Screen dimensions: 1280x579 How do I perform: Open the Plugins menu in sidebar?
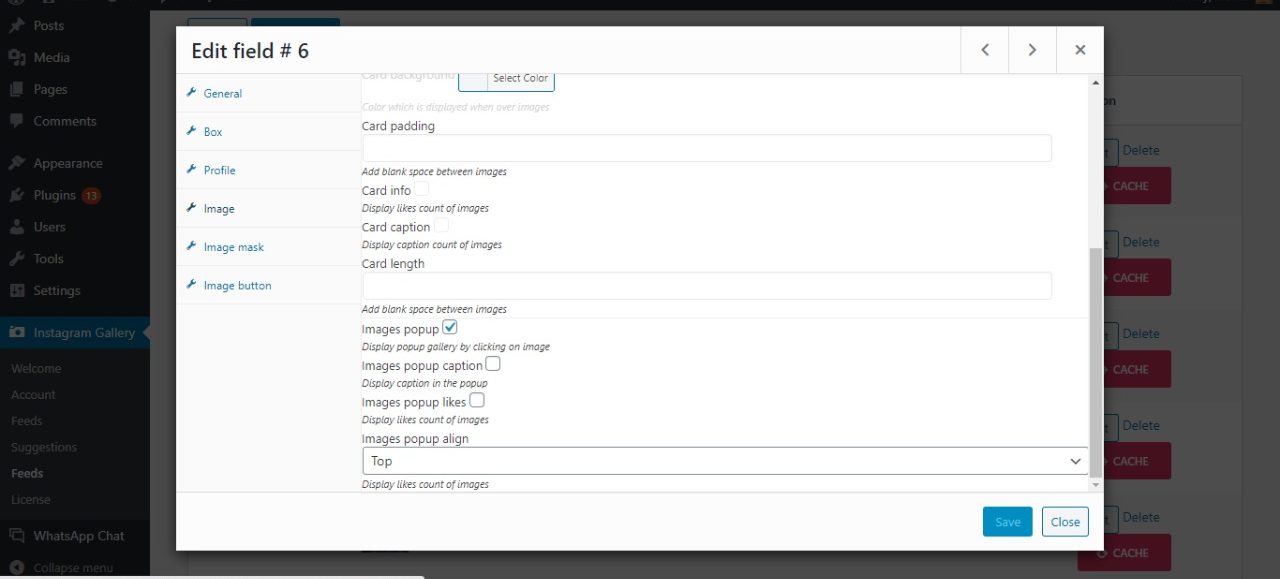tap(55, 195)
